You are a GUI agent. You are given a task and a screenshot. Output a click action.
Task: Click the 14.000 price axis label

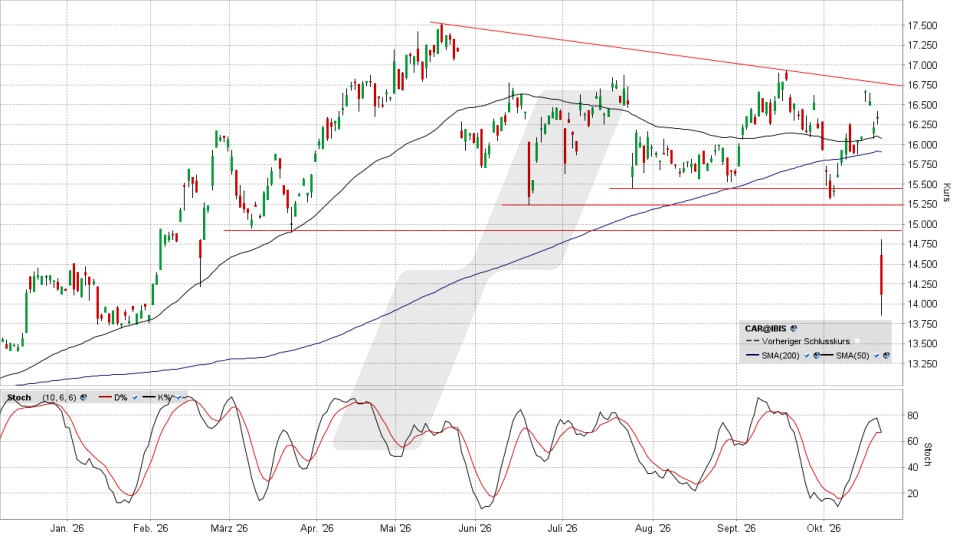[922, 304]
